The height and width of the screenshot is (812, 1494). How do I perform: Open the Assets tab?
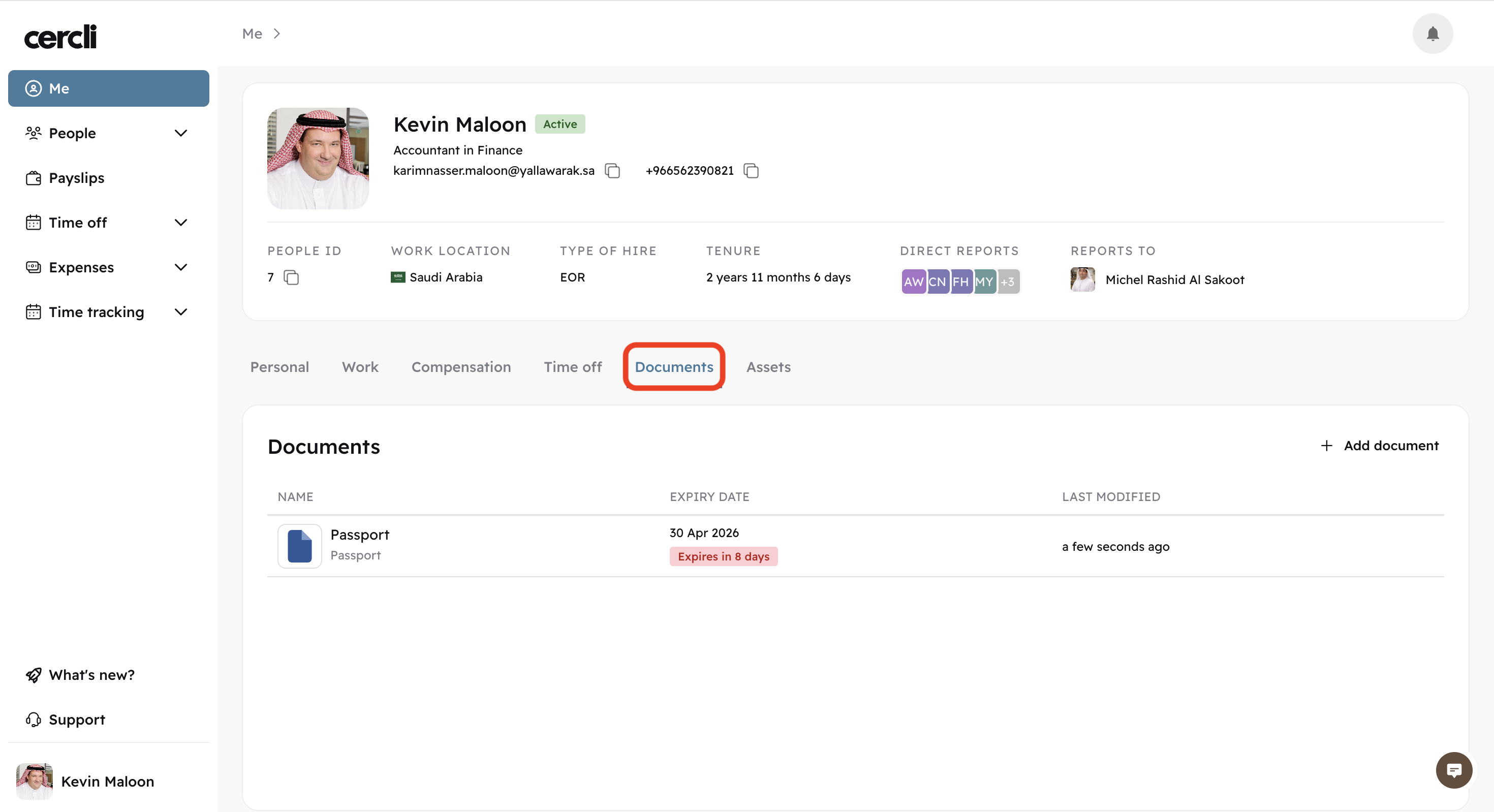(x=768, y=367)
